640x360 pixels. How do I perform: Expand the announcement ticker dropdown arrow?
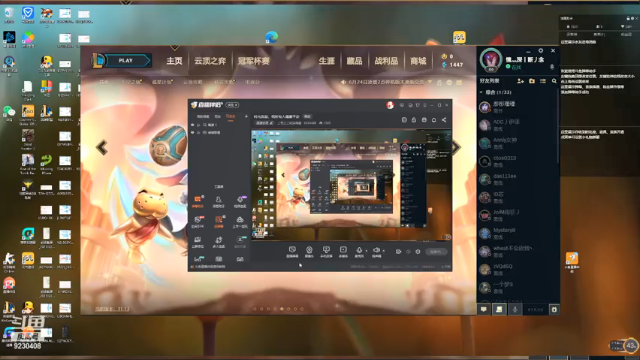click(430, 82)
